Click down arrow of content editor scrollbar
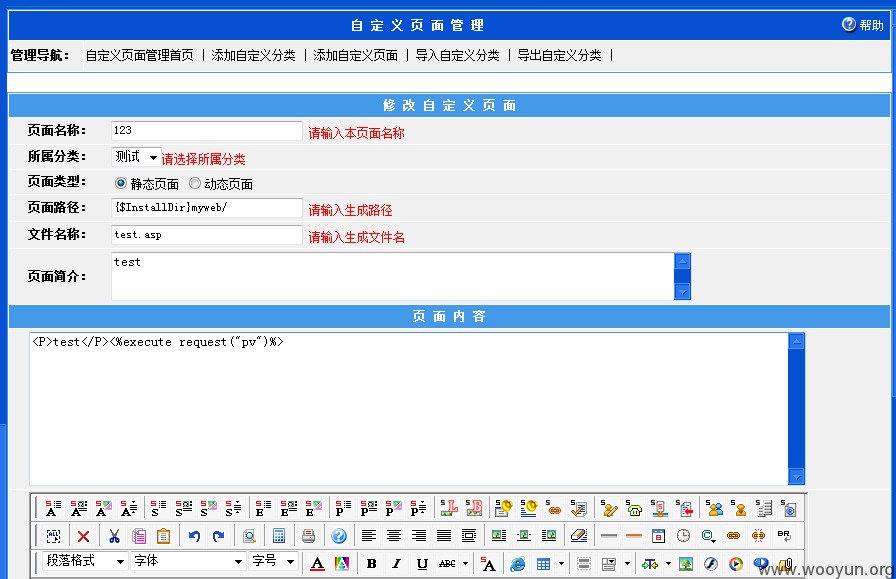The image size is (896, 579). (796, 476)
